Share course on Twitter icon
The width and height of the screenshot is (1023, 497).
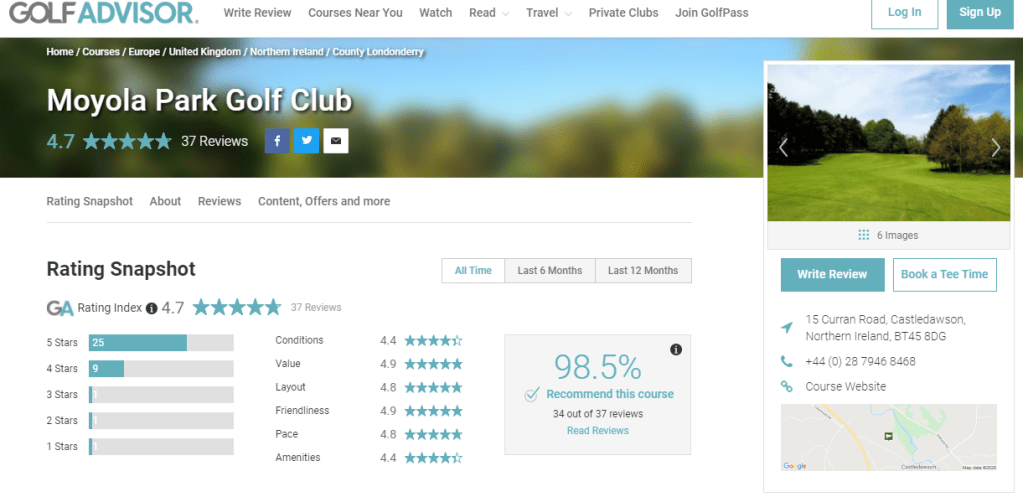click(x=307, y=140)
